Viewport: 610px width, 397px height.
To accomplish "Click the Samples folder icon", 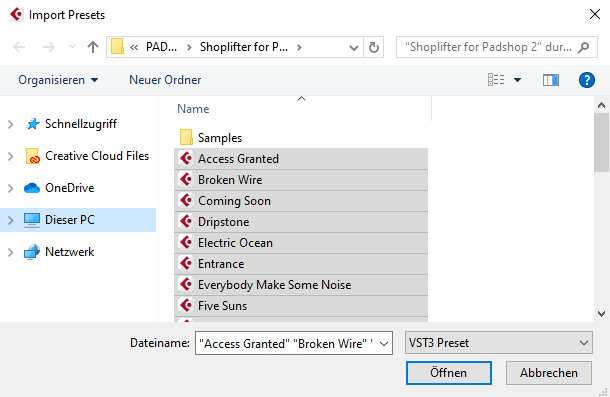I will [x=186, y=137].
